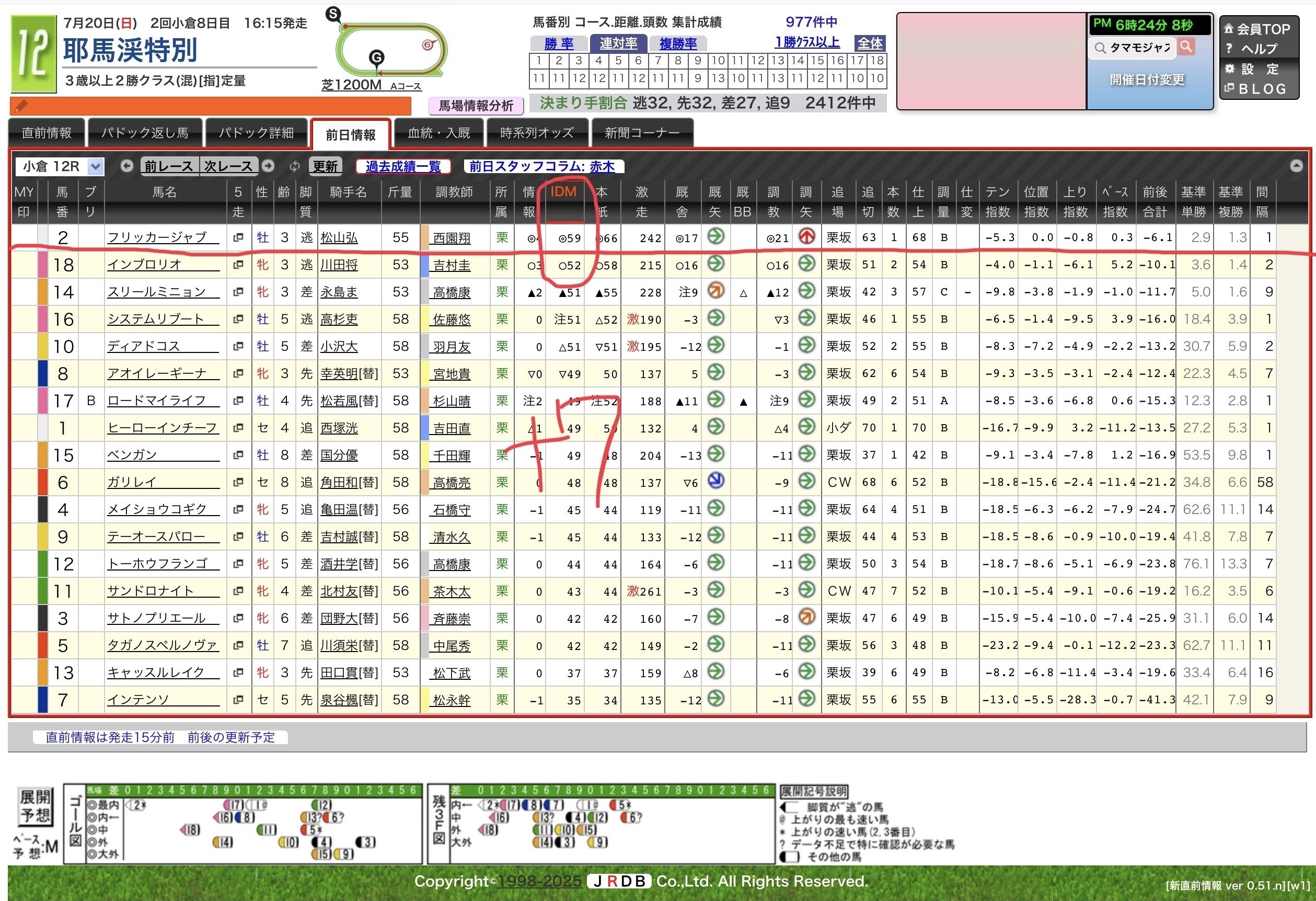Open horse link フリッカージャブ
Screen dimensions: 1316x901
[163, 237]
